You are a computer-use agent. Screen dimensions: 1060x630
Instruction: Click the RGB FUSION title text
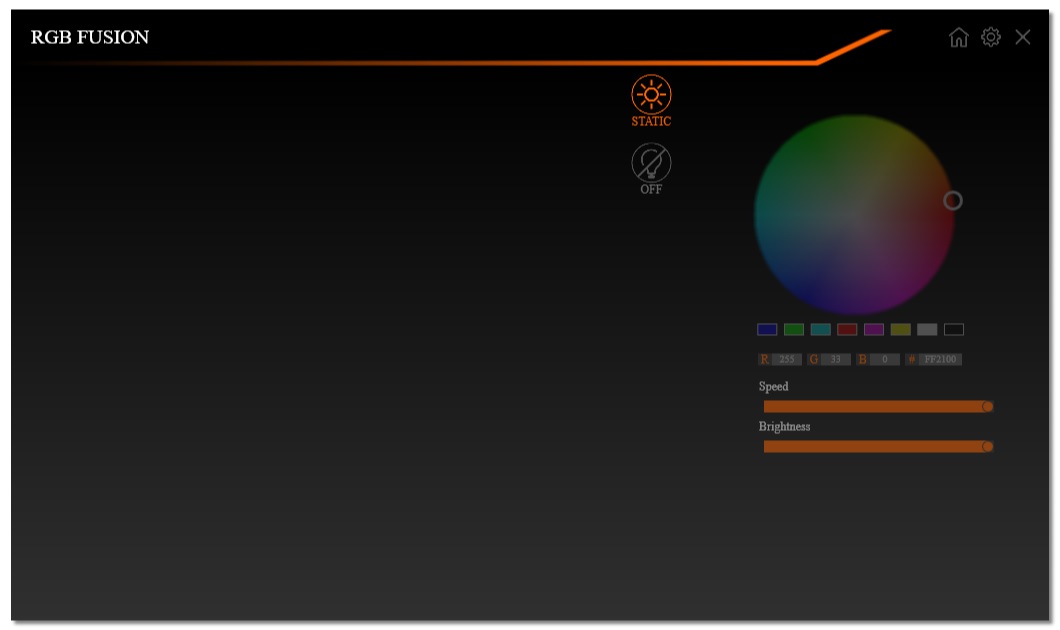pos(90,37)
